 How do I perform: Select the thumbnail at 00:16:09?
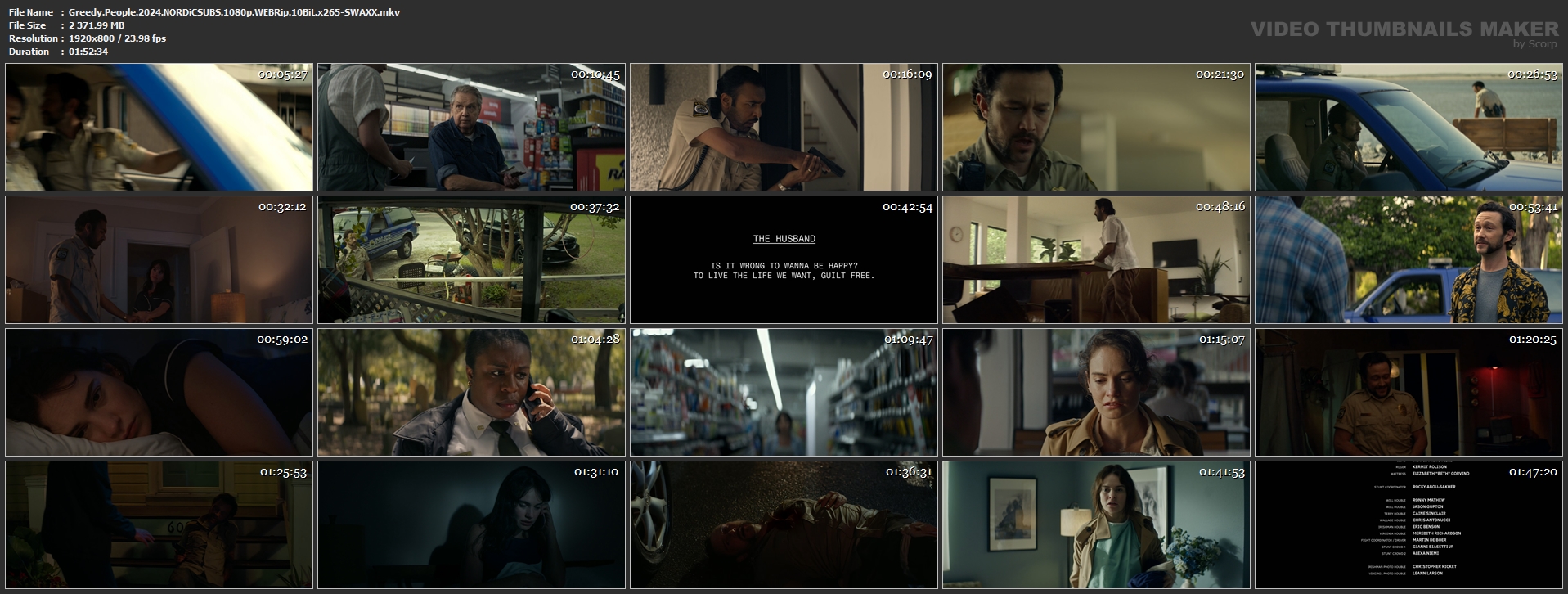coord(784,128)
